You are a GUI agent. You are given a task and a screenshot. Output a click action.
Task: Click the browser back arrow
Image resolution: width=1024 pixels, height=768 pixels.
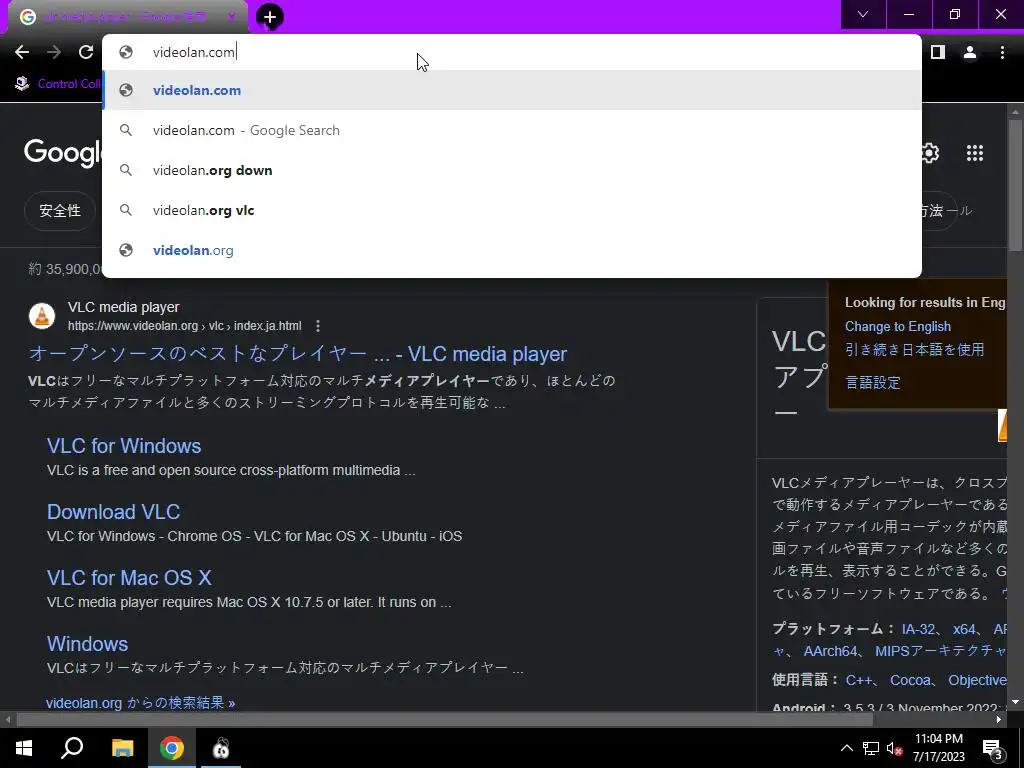click(x=22, y=52)
